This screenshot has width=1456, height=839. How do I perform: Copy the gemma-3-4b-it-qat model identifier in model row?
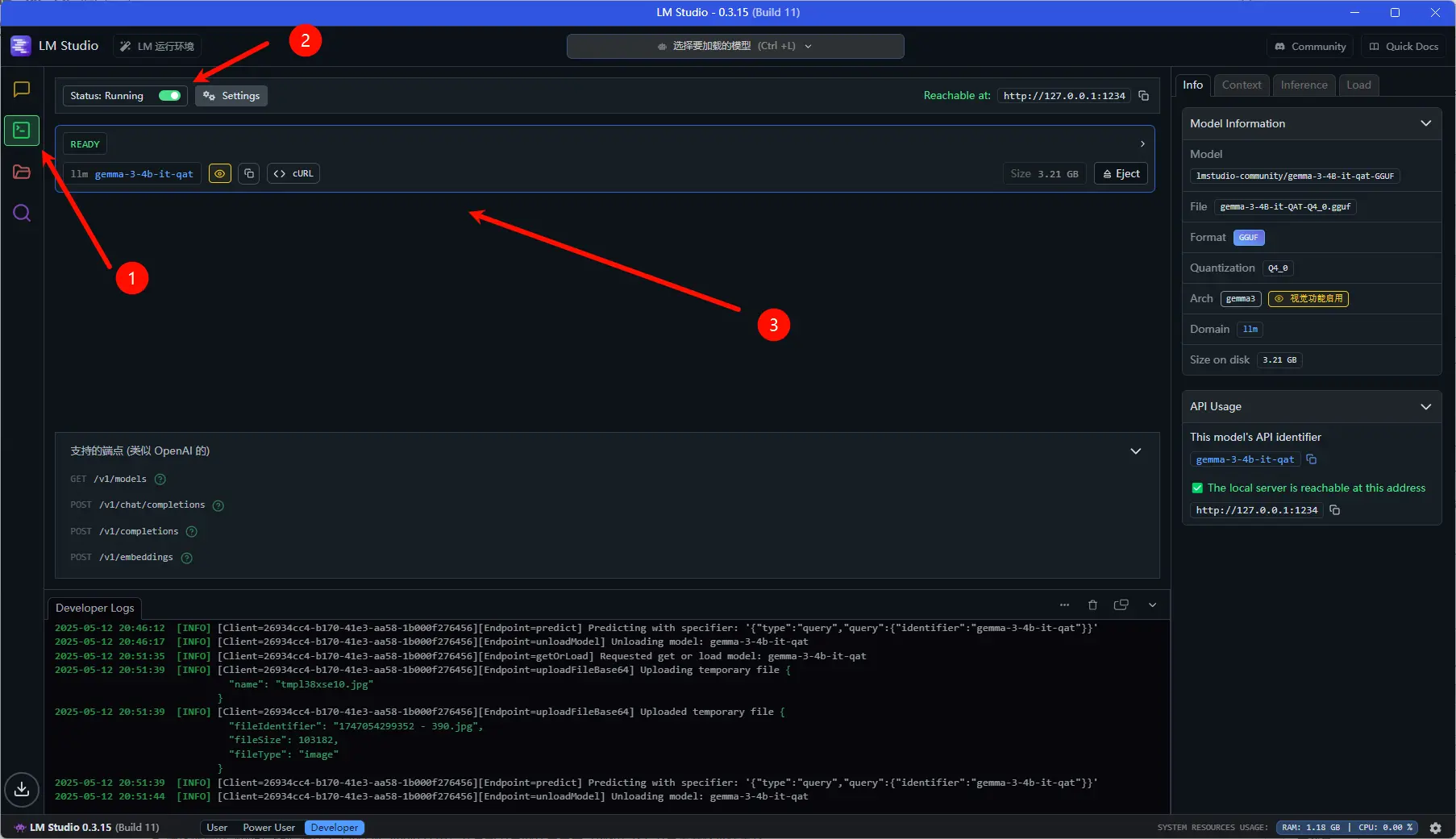[249, 174]
